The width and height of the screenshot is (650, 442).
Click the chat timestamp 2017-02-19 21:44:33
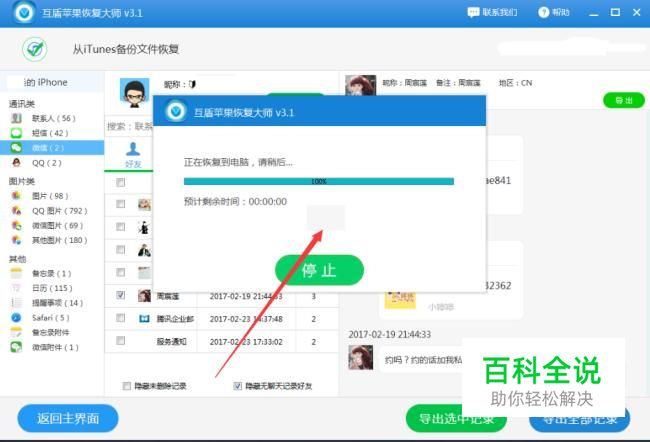point(389,334)
